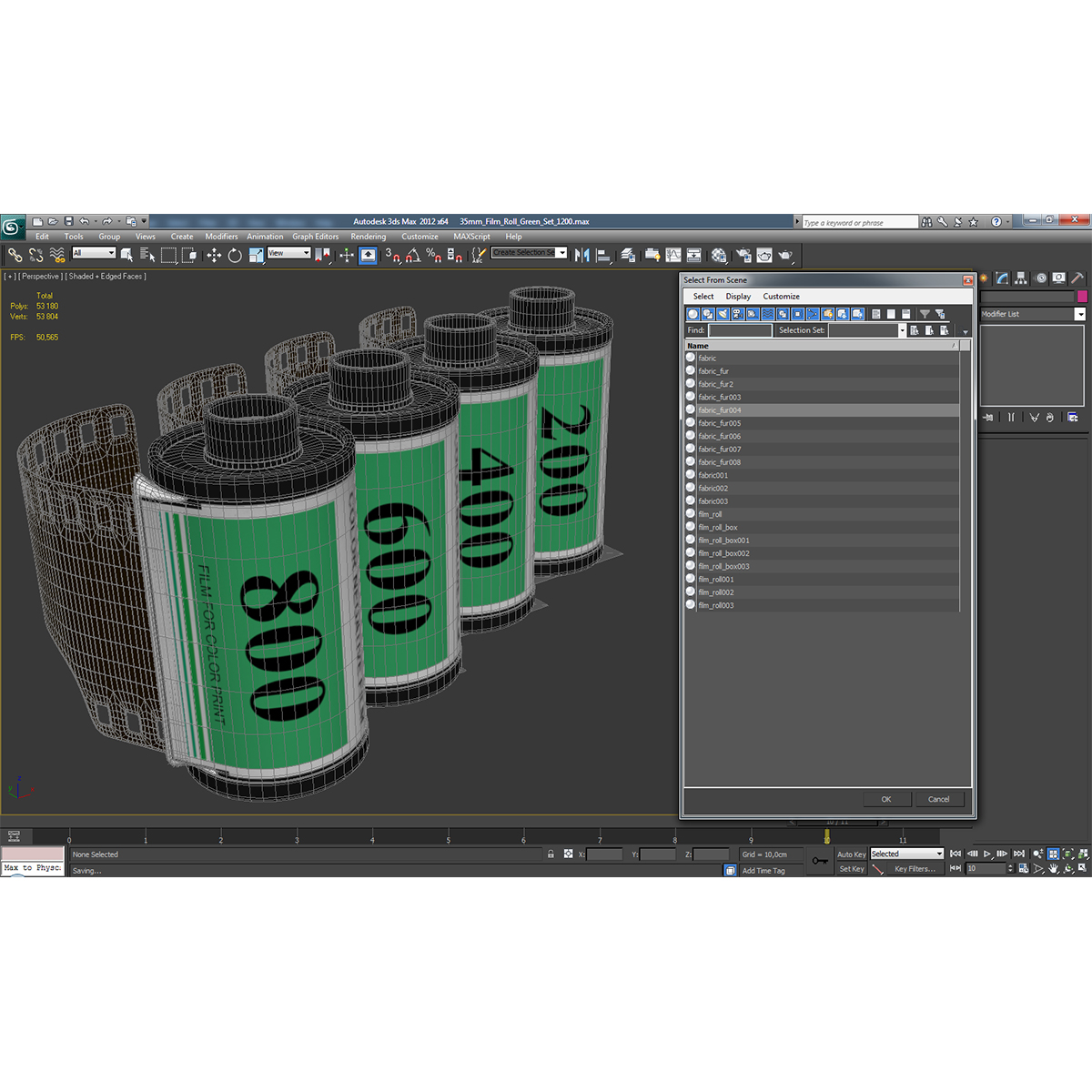Toggle Display Lights filter in Select From Scene
Image resolution: width=1092 pixels, height=1092 pixels.
tap(723, 314)
